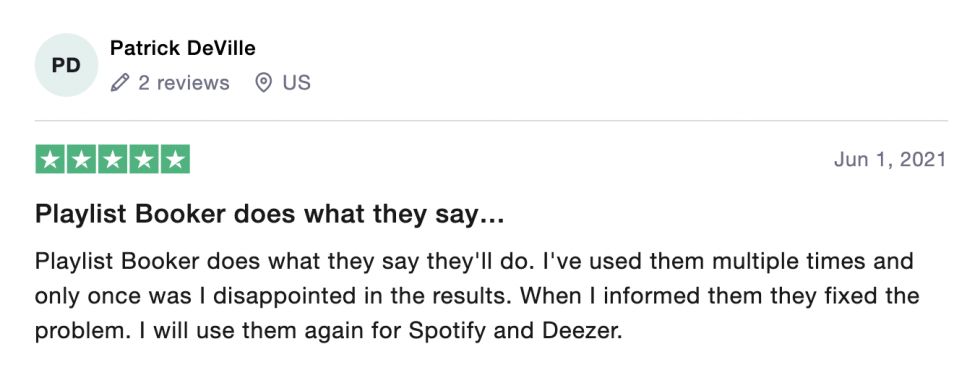Click the second green star
This screenshot has height=370, width=980.
point(81,159)
